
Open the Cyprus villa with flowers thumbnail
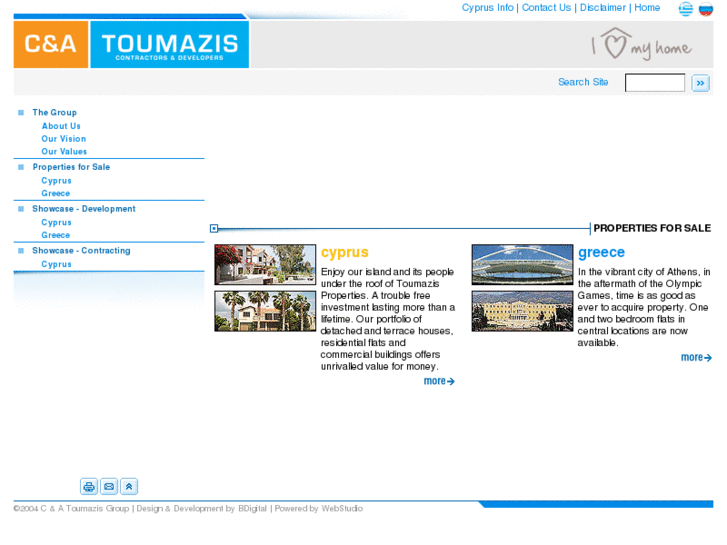point(265,264)
